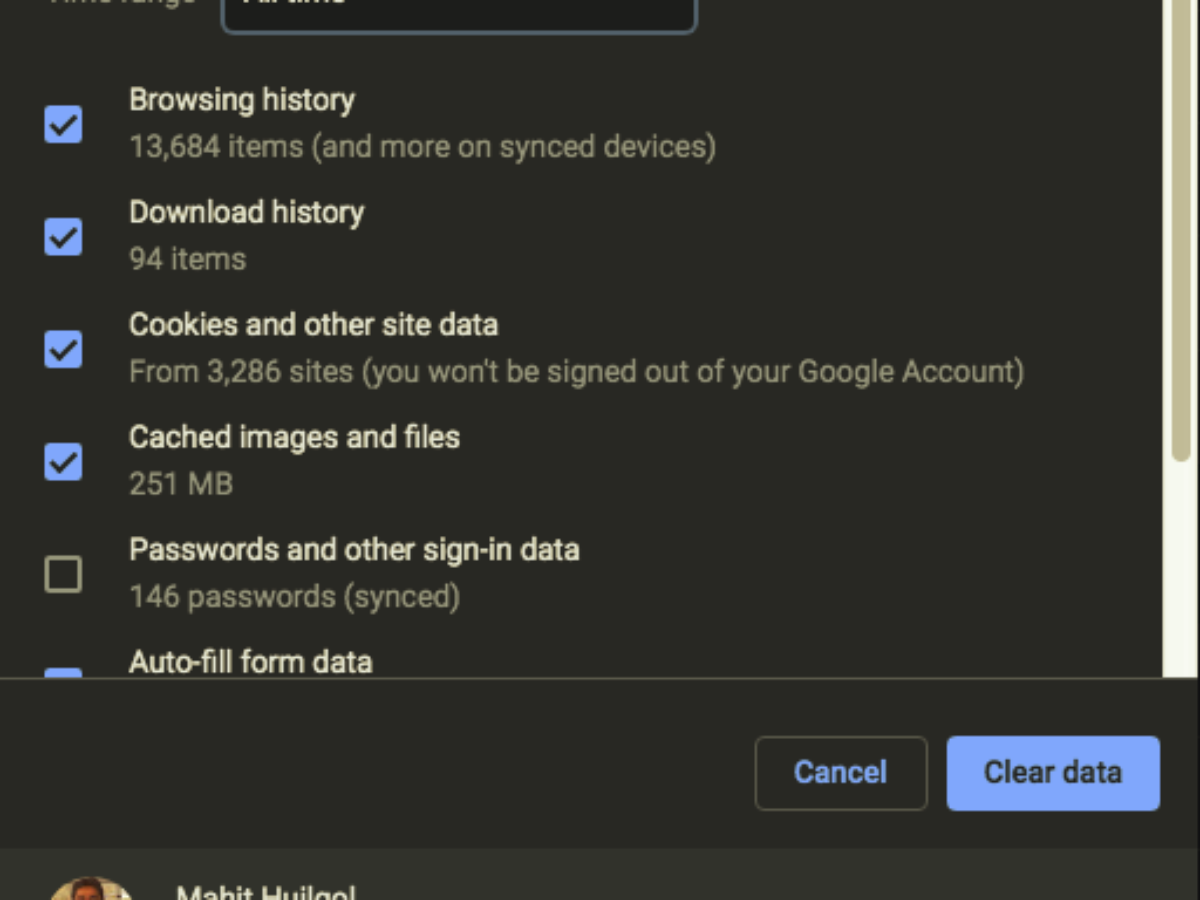
Task: Click the 146 passwords (synced) description
Action: (x=294, y=597)
